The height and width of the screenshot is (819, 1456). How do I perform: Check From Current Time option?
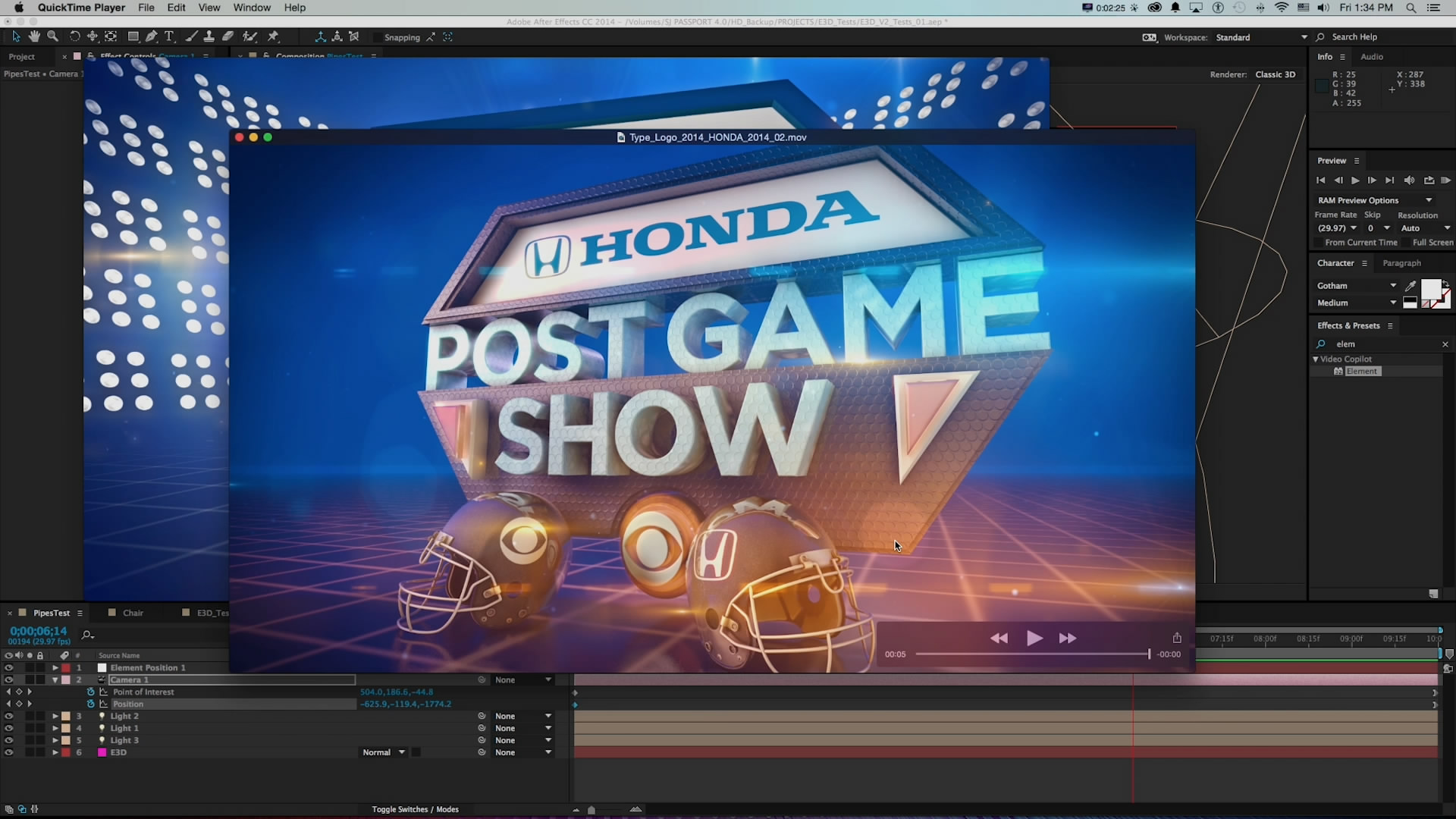1319,243
